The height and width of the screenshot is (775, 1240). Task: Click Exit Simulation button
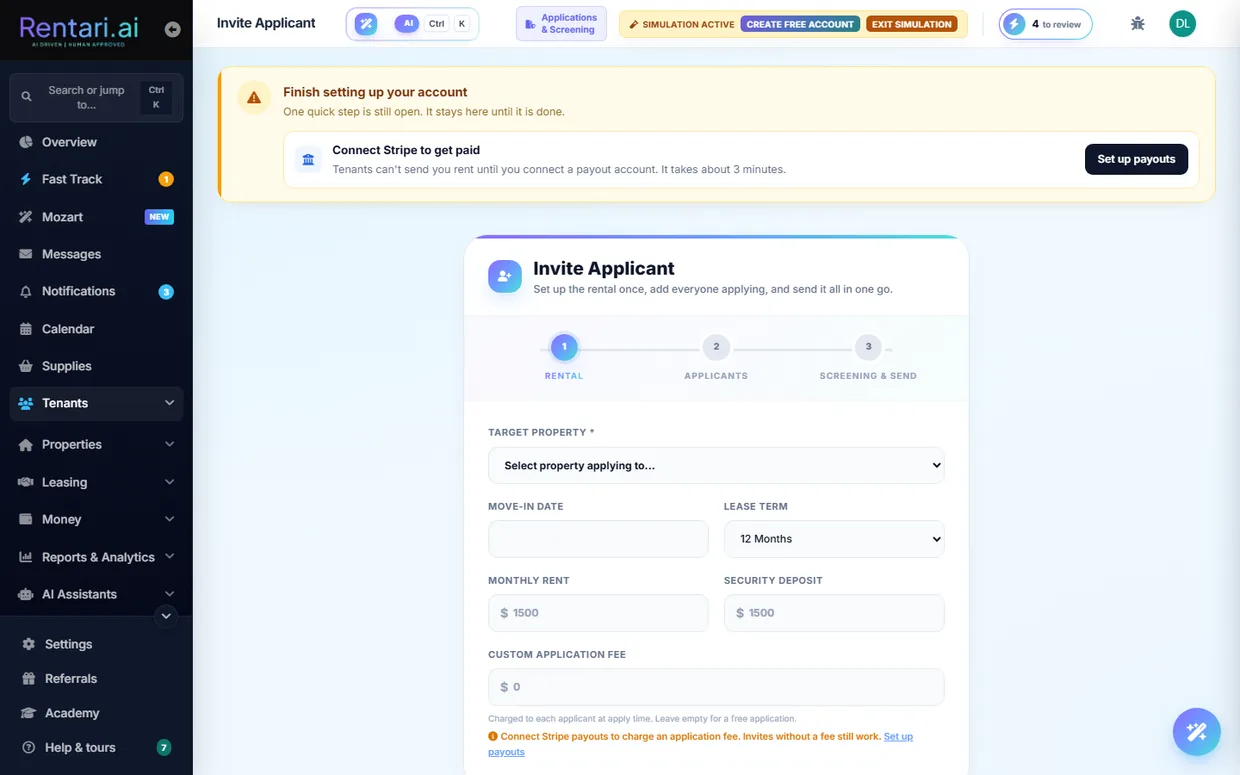click(x=911, y=24)
